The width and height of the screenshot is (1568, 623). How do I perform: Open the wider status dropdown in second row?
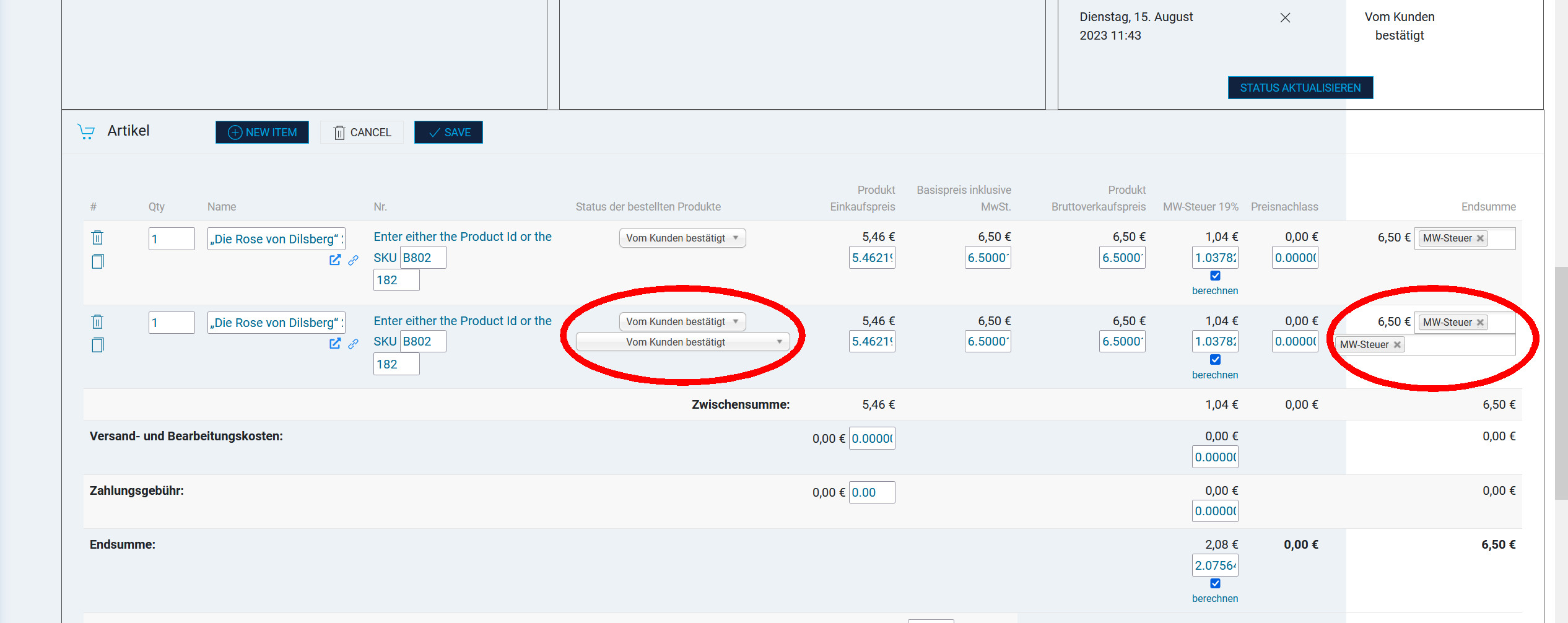682,342
